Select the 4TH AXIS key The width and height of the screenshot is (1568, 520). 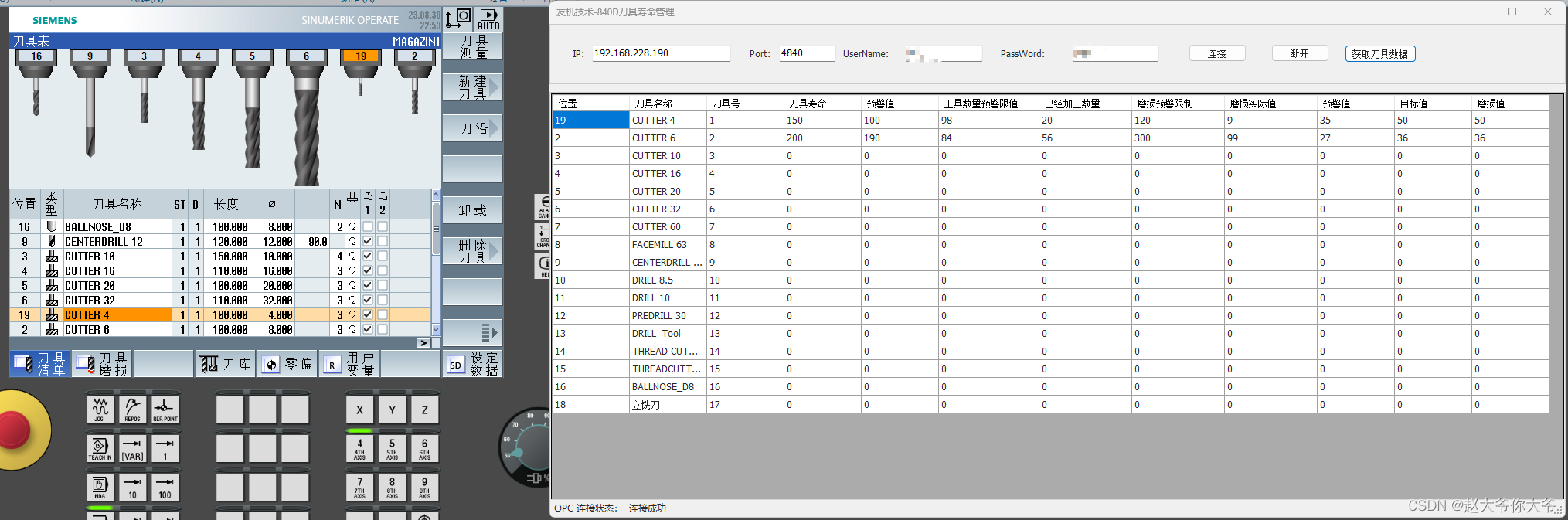click(359, 448)
